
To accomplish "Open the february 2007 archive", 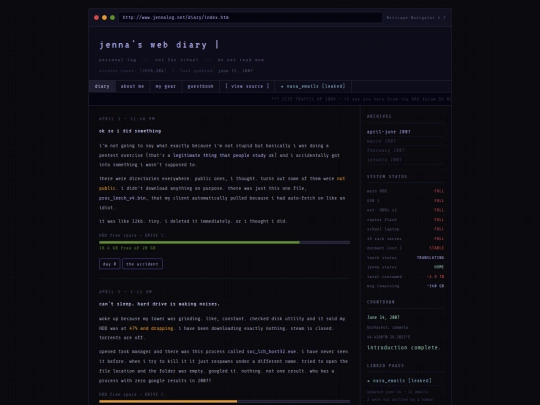I will click(x=386, y=150).
